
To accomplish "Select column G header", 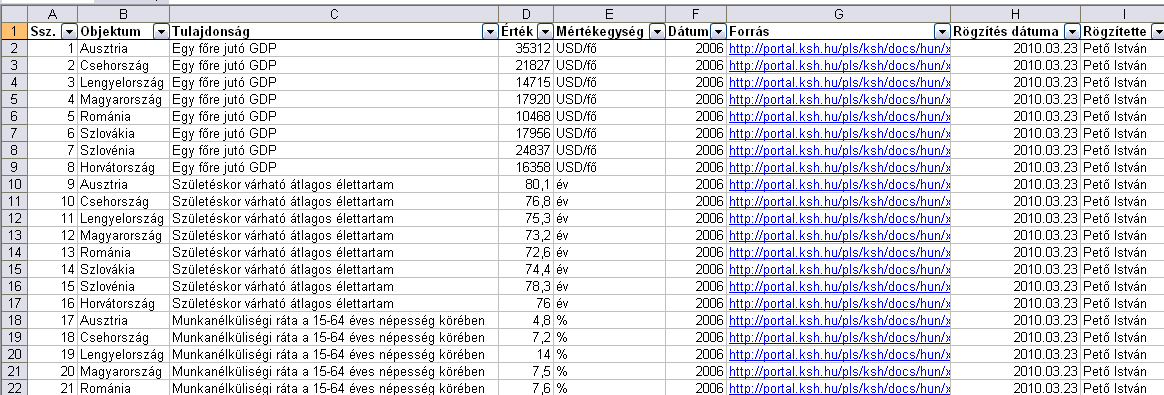I will (x=838, y=14).
